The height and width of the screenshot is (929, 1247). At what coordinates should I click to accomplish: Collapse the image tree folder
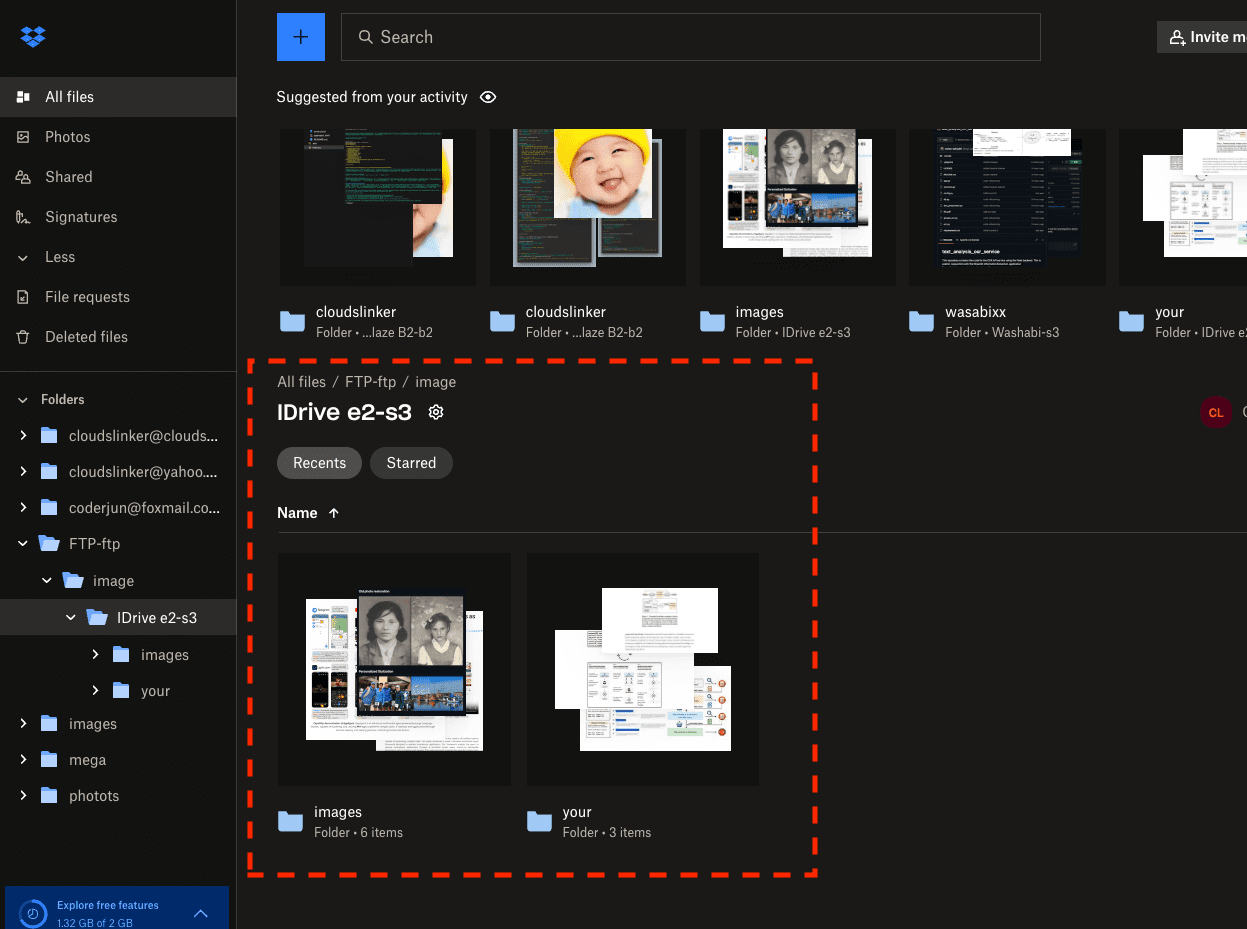[x=47, y=581]
